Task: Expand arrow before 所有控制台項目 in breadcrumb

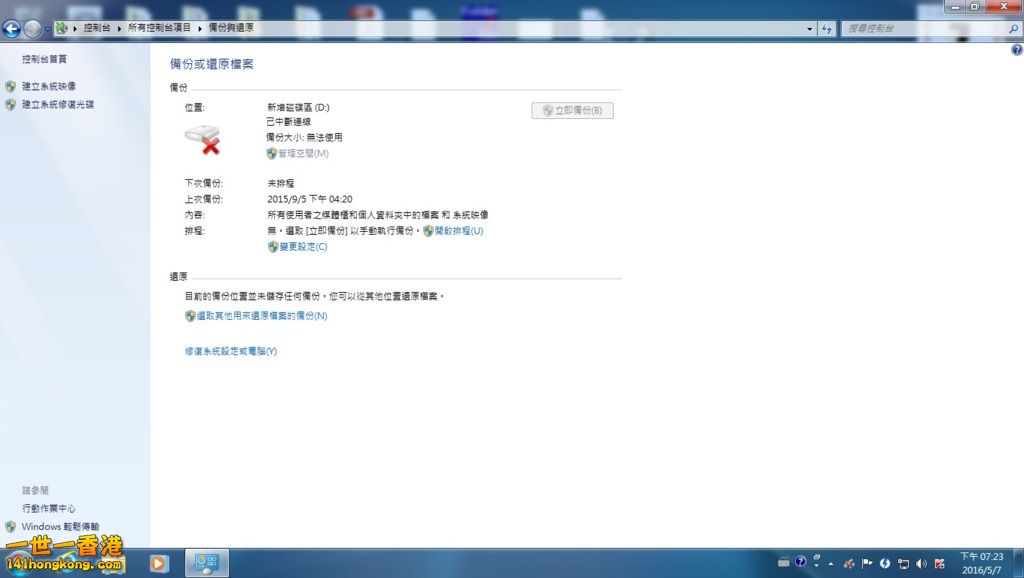Action: point(120,28)
